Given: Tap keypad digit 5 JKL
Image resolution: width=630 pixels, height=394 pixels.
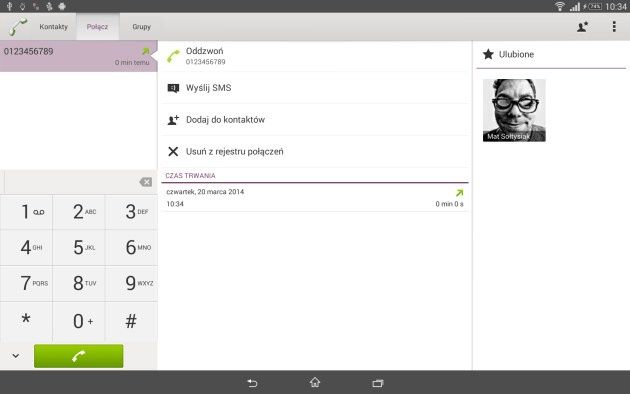Looking at the screenshot, I should 79,247.
